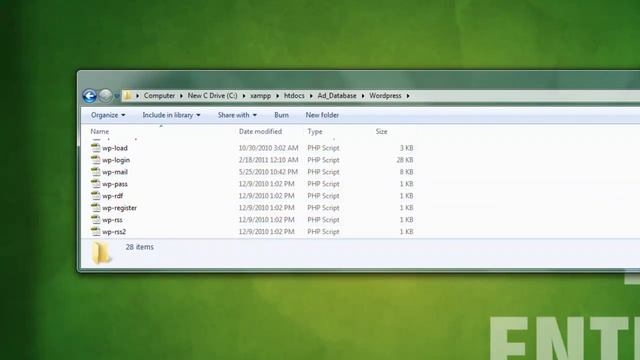Click the Burn toolbar button

coord(281,115)
